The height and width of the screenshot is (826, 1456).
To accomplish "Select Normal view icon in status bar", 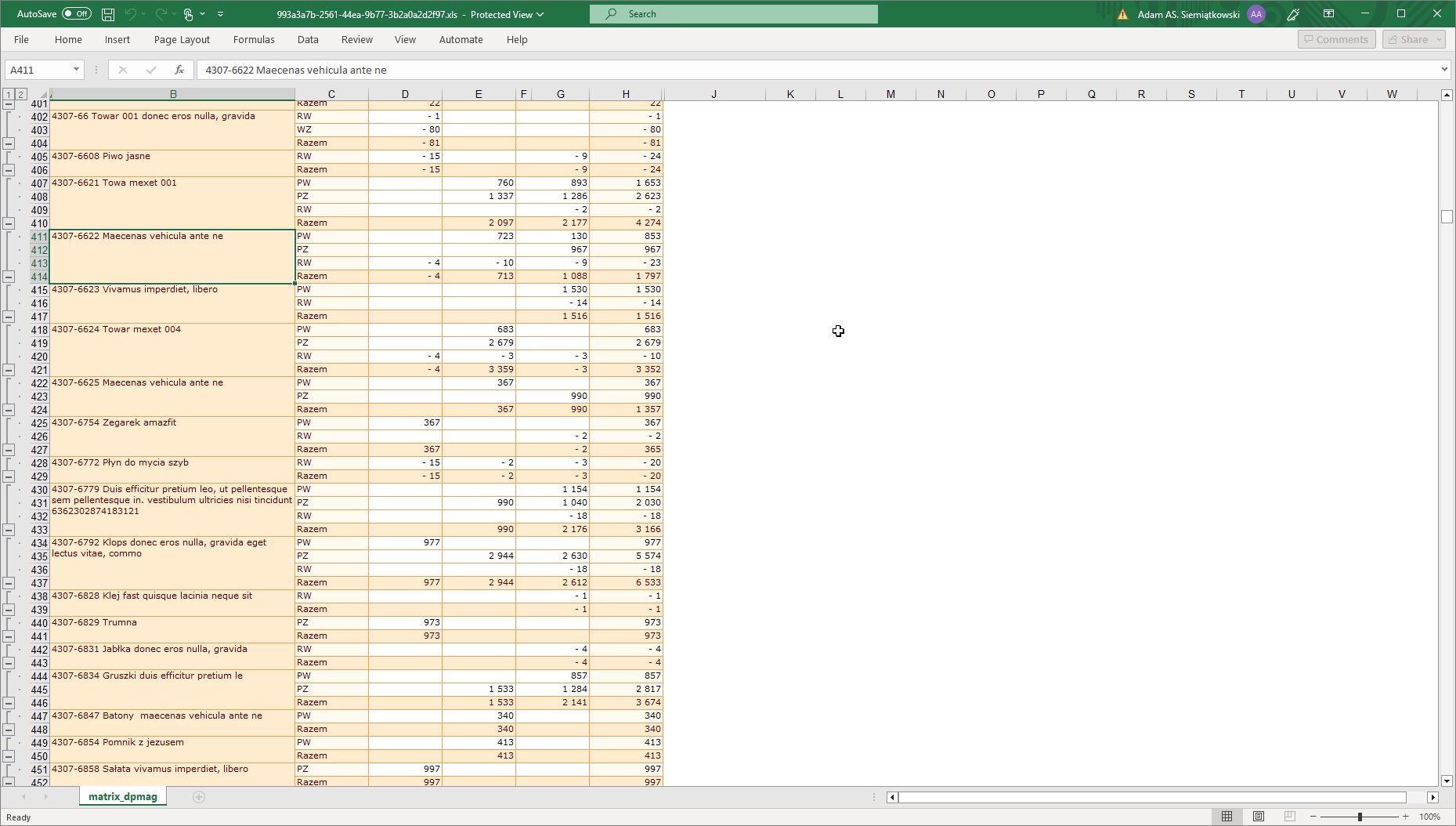I will point(1227,817).
